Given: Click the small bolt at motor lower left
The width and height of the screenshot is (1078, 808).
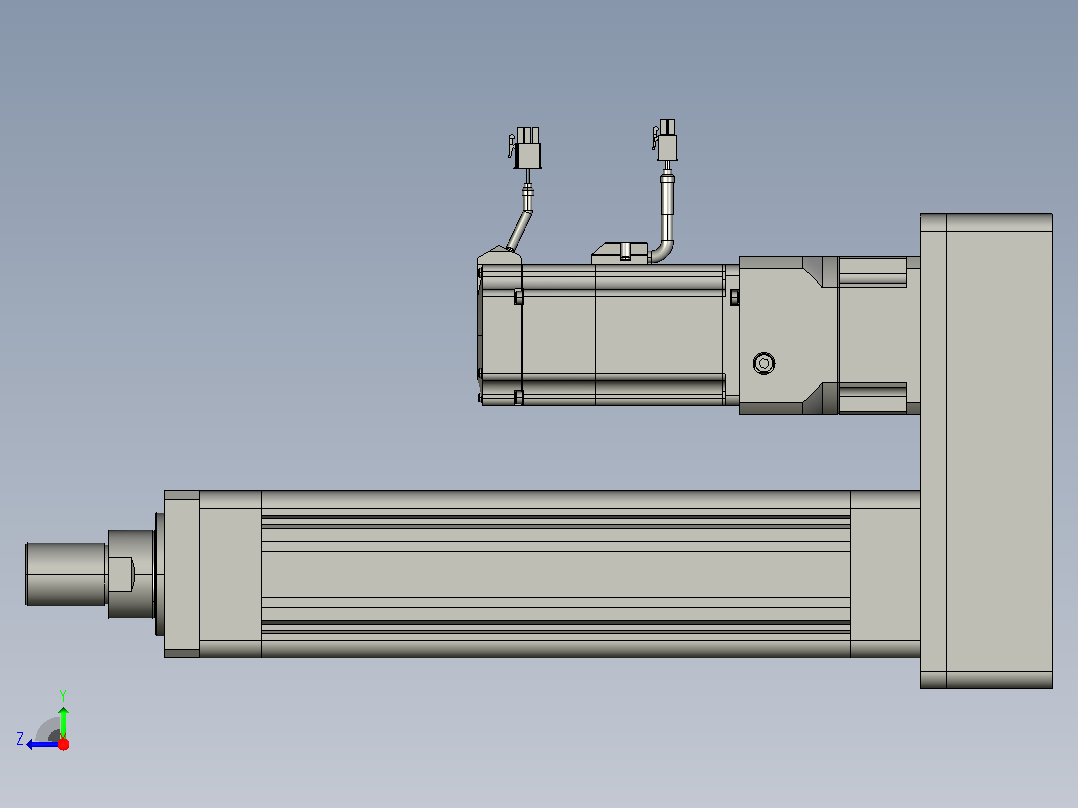Looking at the screenshot, I should coord(518,397).
